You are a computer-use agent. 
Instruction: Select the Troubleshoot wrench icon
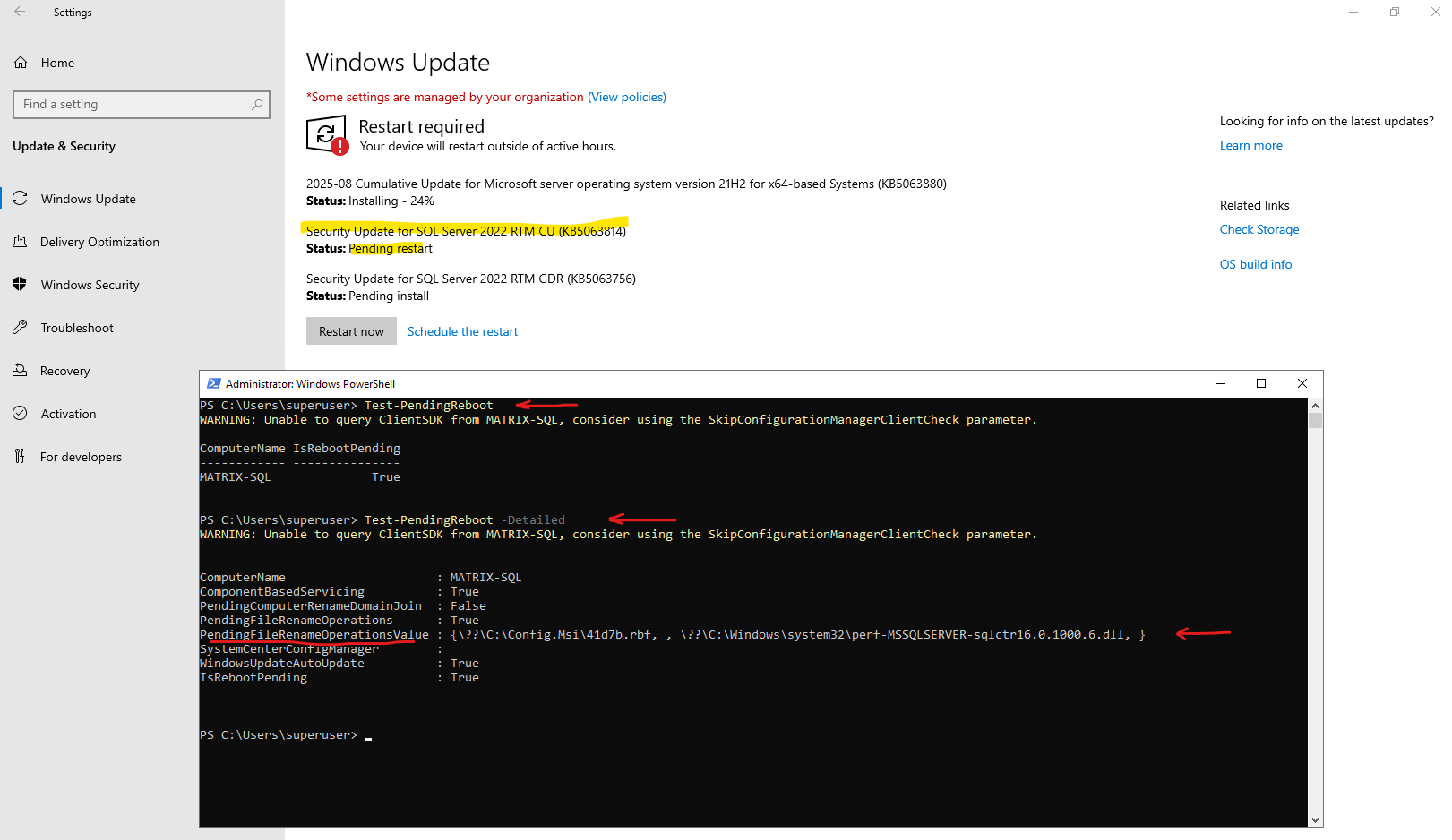click(20, 328)
